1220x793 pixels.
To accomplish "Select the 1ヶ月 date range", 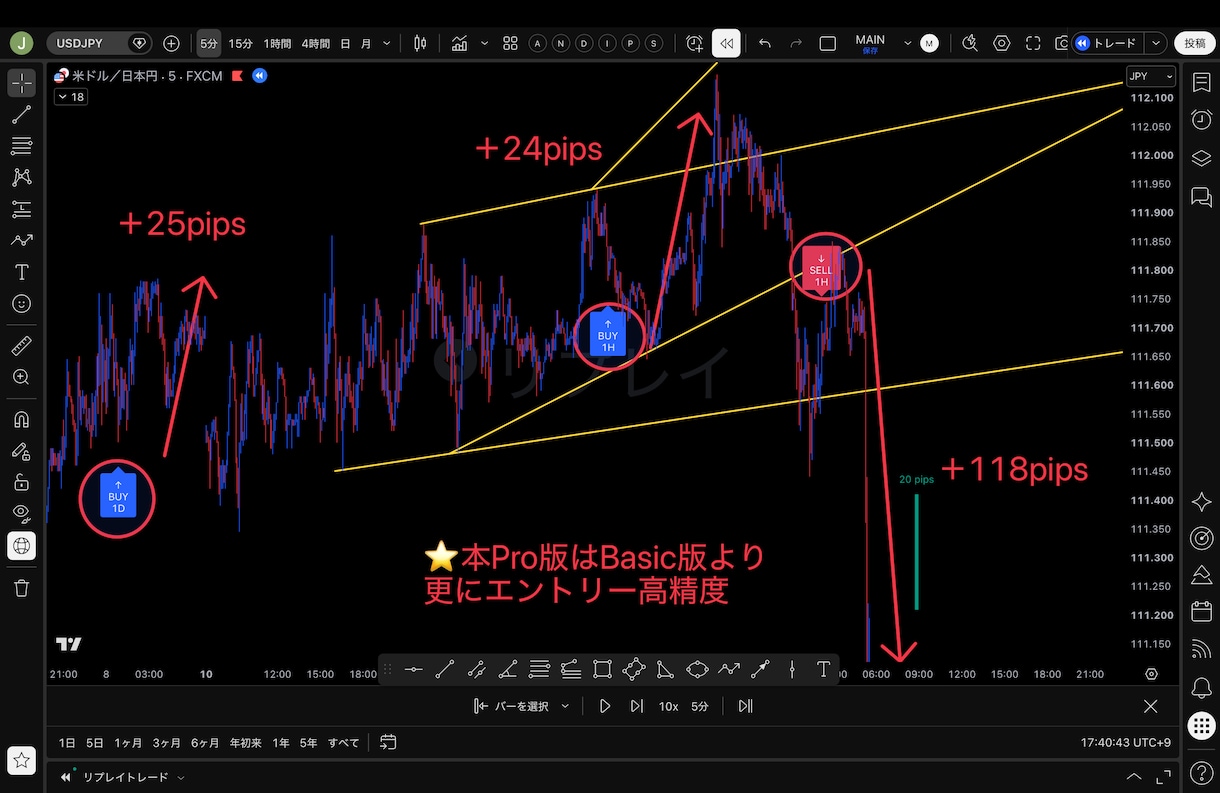I will 128,743.
